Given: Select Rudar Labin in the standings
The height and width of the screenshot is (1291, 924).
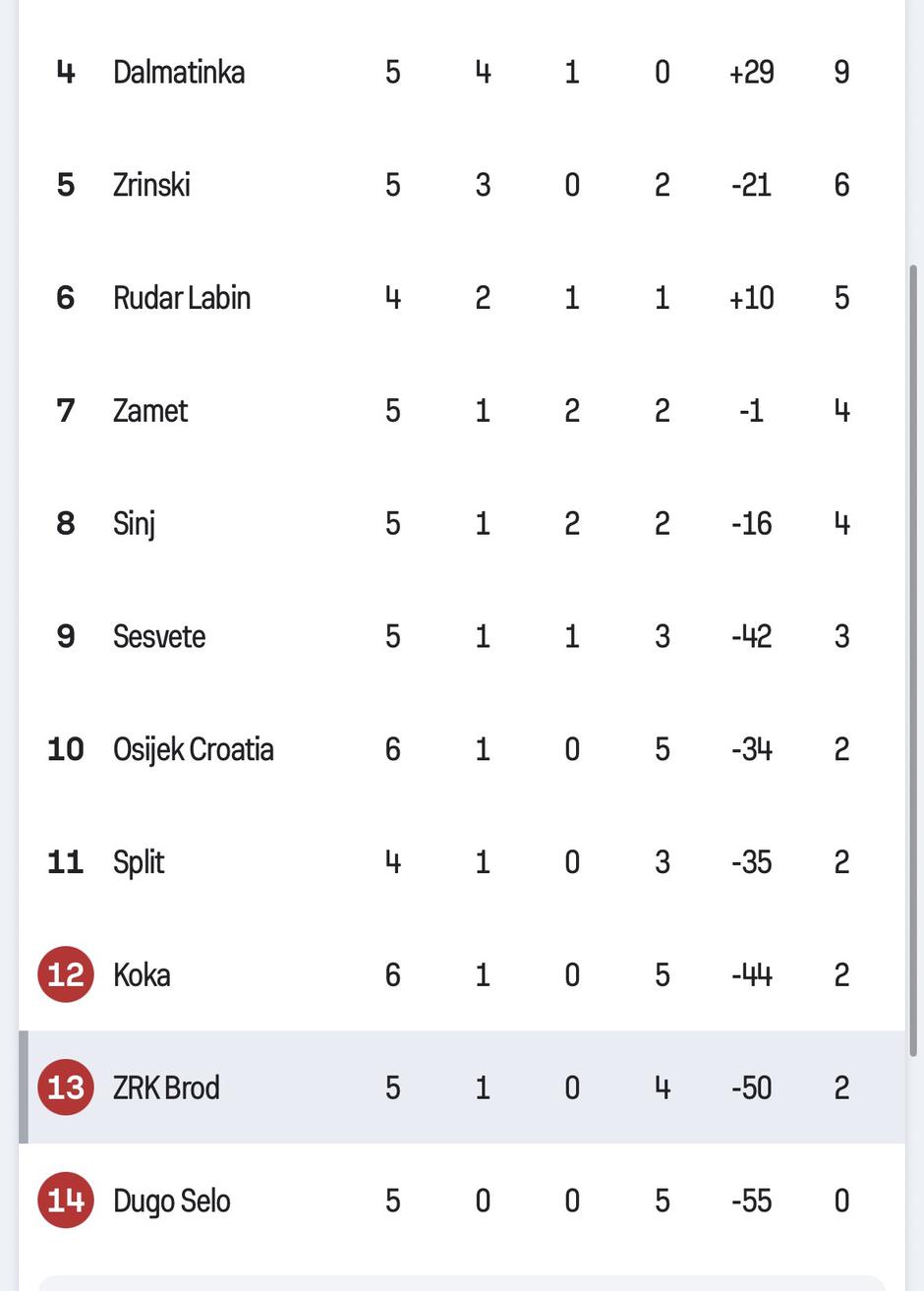Looking at the screenshot, I should coord(182,298).
